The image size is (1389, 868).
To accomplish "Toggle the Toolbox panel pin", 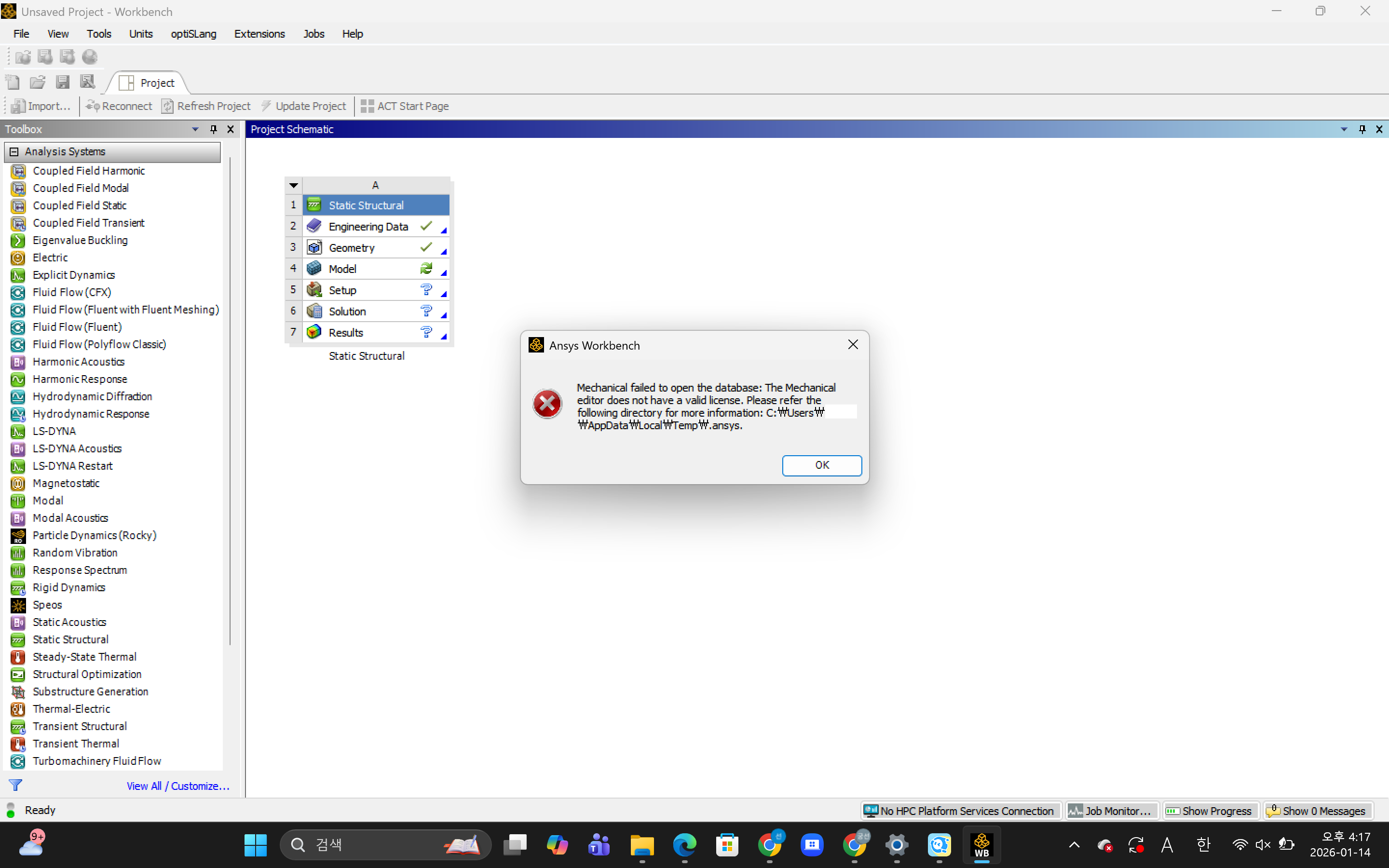I will [214, 129].
